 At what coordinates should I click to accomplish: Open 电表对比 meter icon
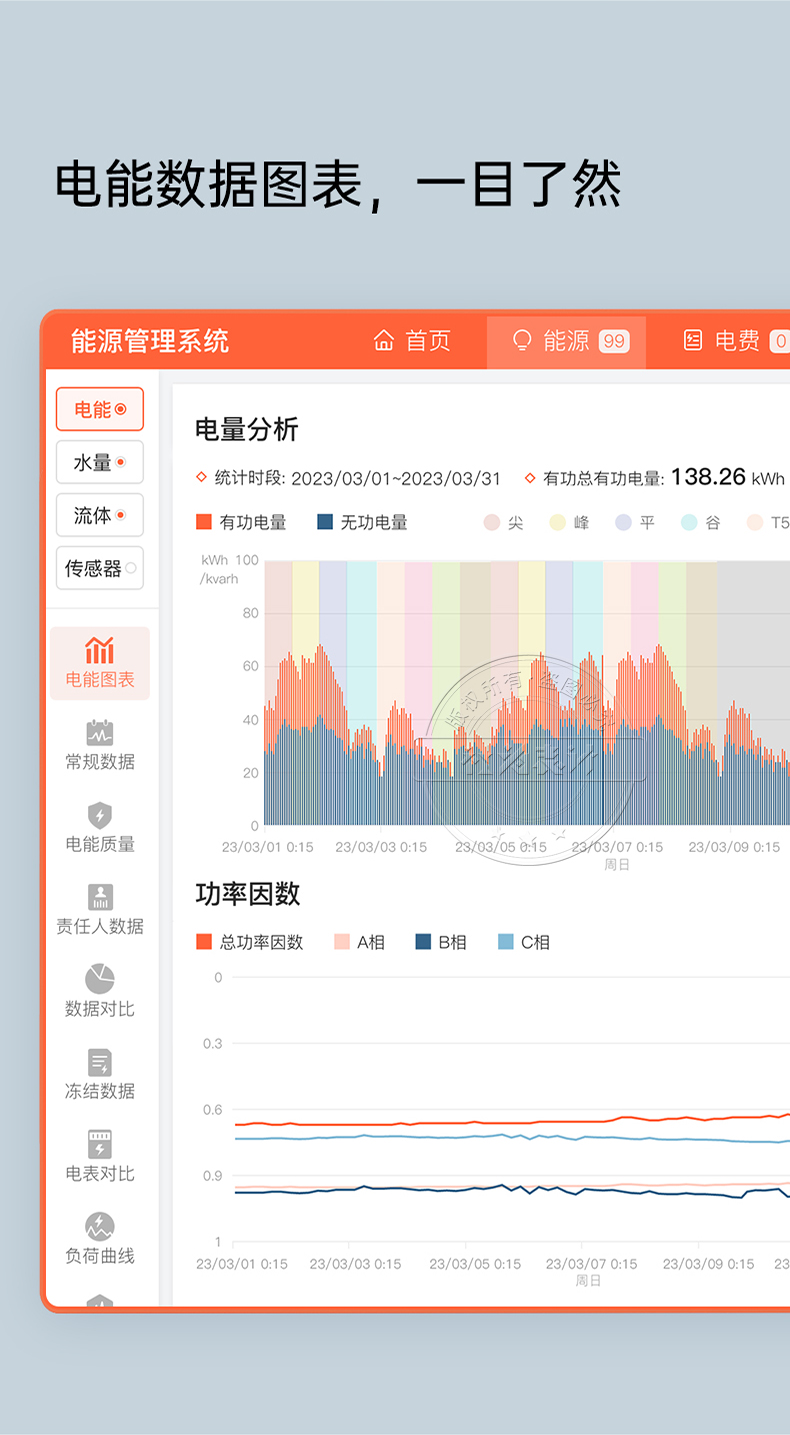point(99,1144)
